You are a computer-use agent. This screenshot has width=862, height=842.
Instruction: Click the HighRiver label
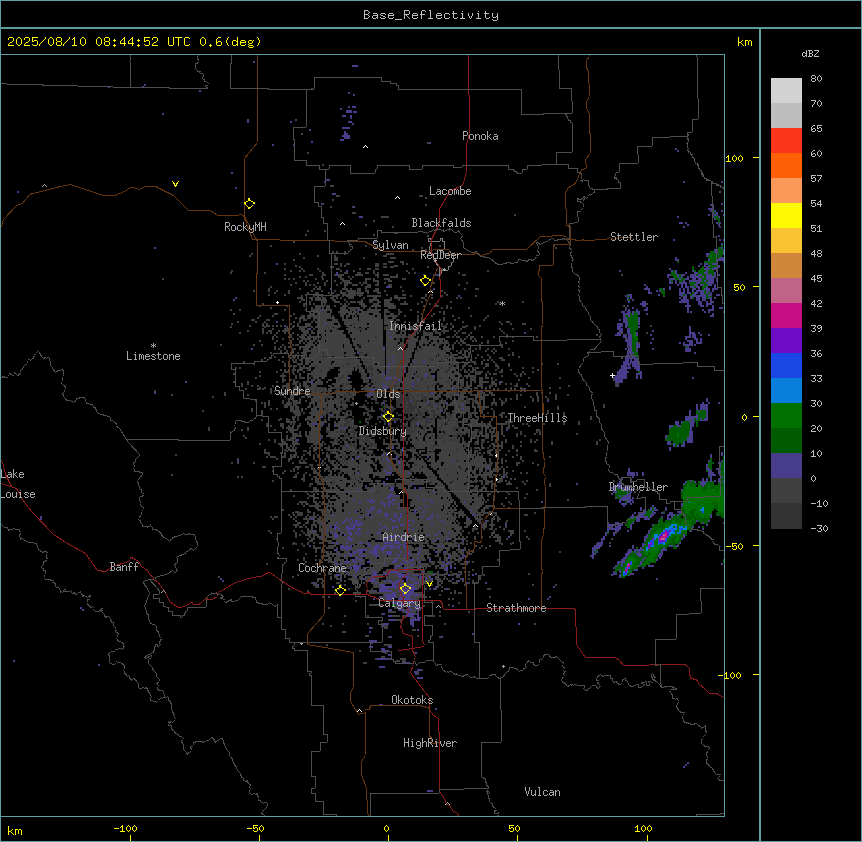(430, 743)
